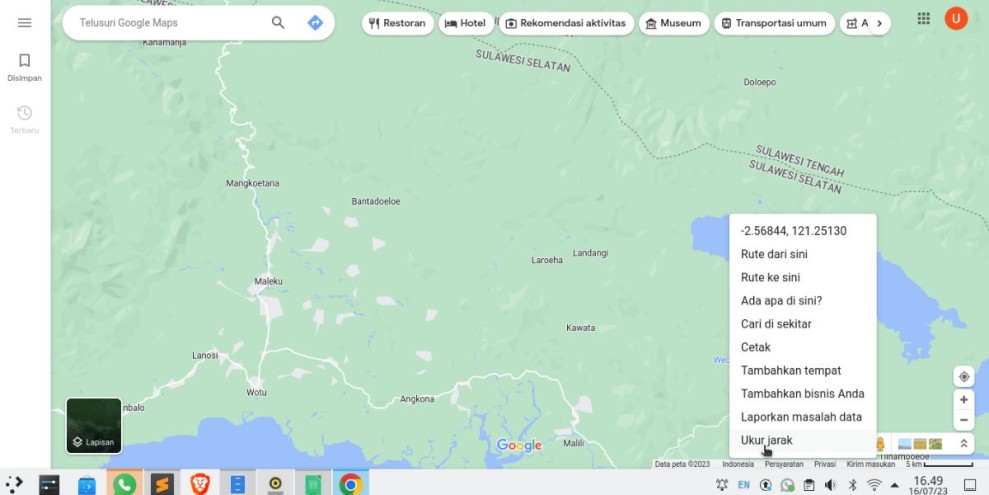The image size is (989, 495).
Task: Choose Tambahkan bisnis Anda
Action: pos(803,394)
